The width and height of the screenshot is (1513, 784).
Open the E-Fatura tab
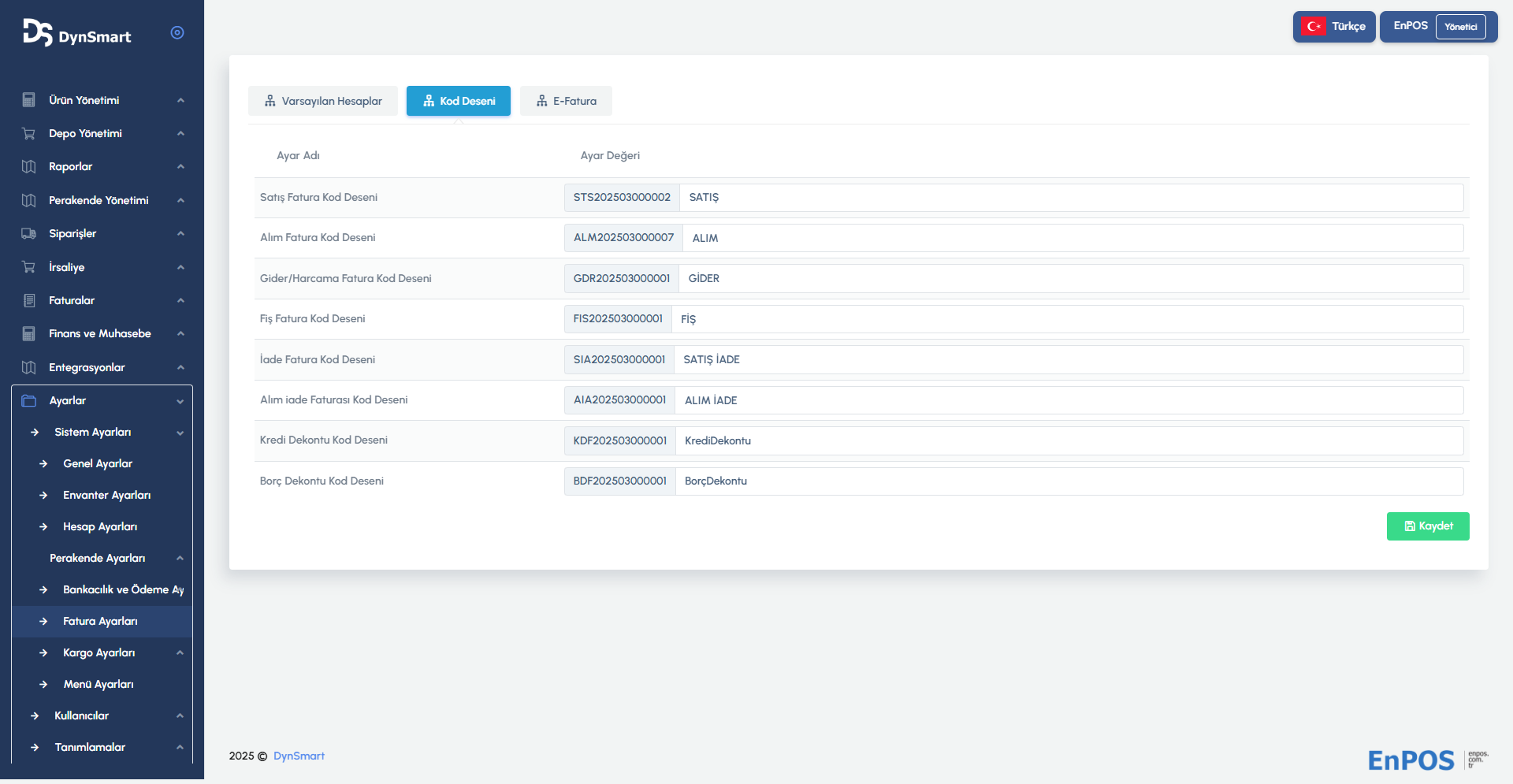[566, 101]
